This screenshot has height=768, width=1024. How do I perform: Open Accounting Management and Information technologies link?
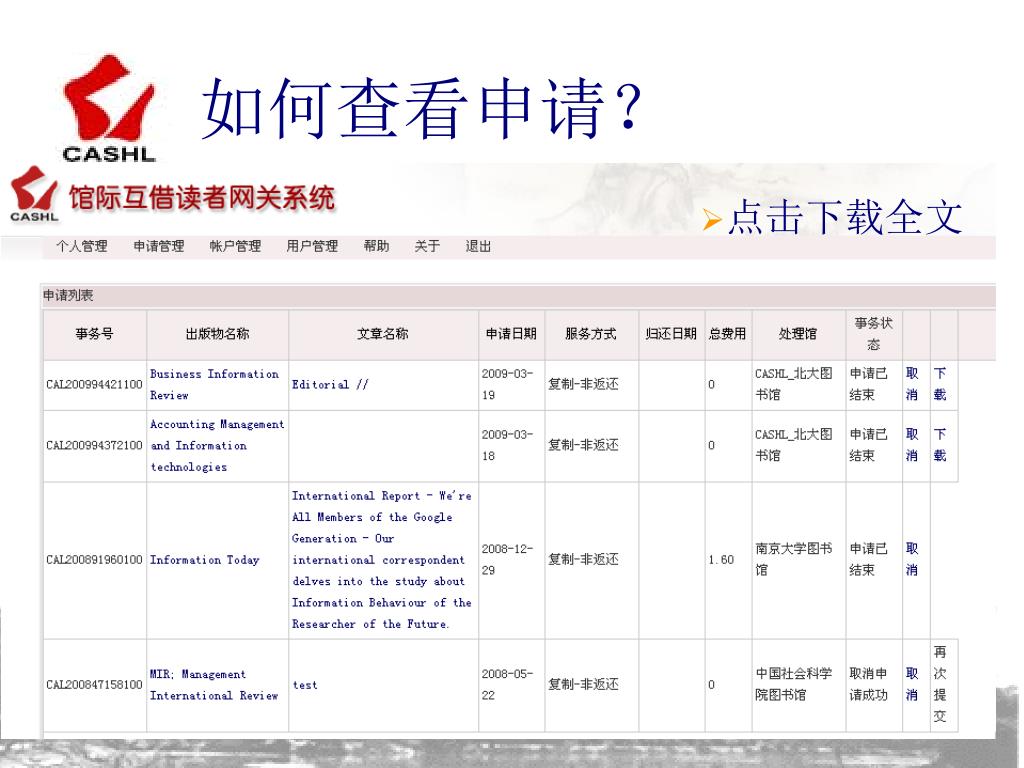pyautogui.click(x=217, y=445)
